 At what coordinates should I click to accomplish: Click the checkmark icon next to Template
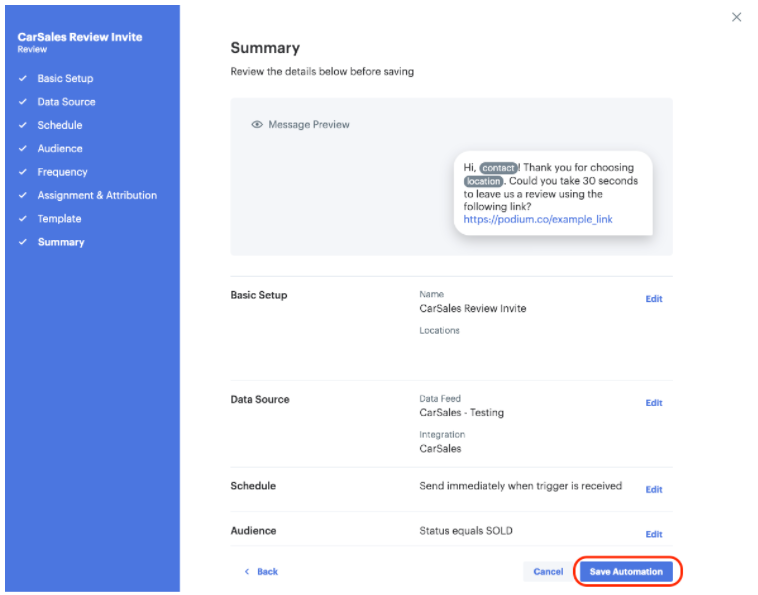click(x=23, y=219)
